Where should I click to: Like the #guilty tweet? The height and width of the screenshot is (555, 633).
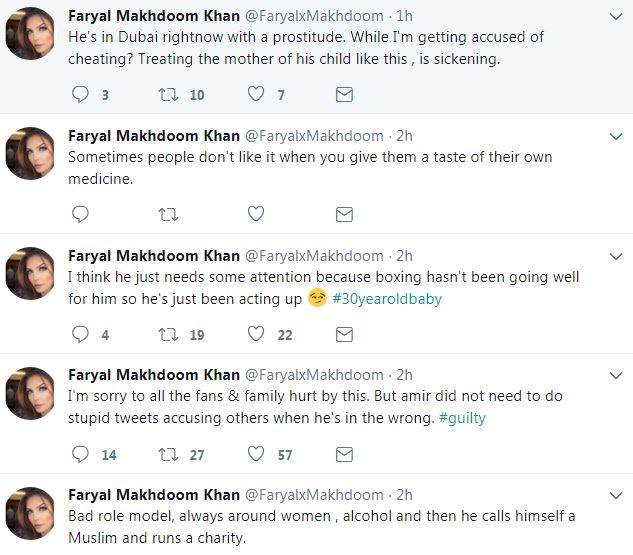click(x=256, y=454)
